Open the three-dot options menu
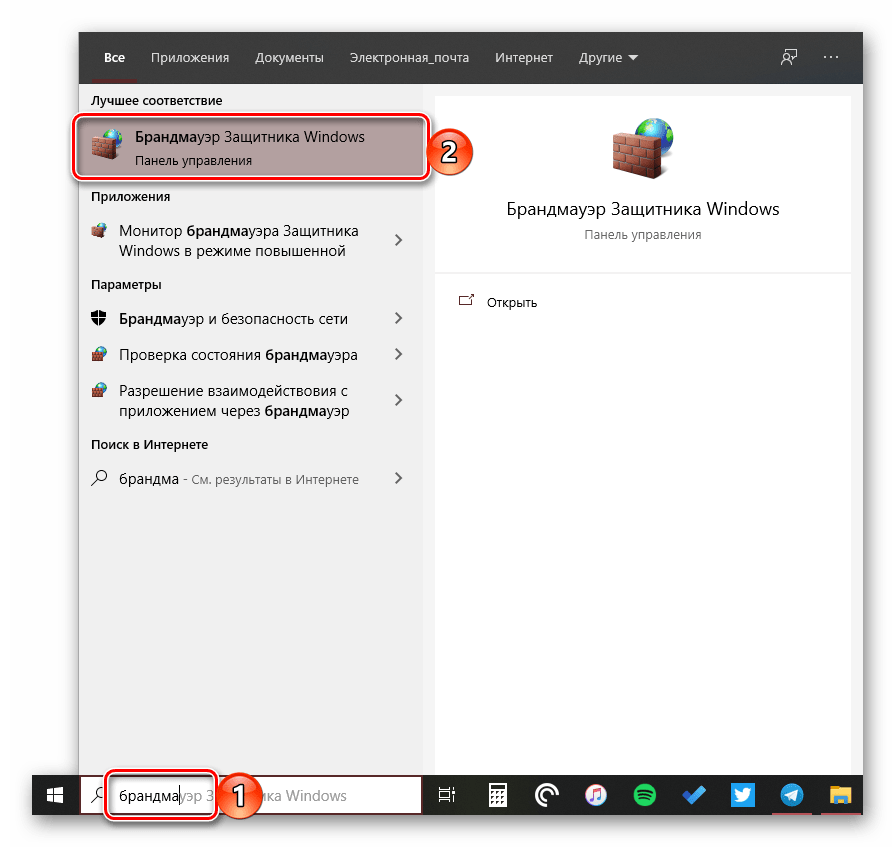The image size is (895, 847). tap(831, 58)
